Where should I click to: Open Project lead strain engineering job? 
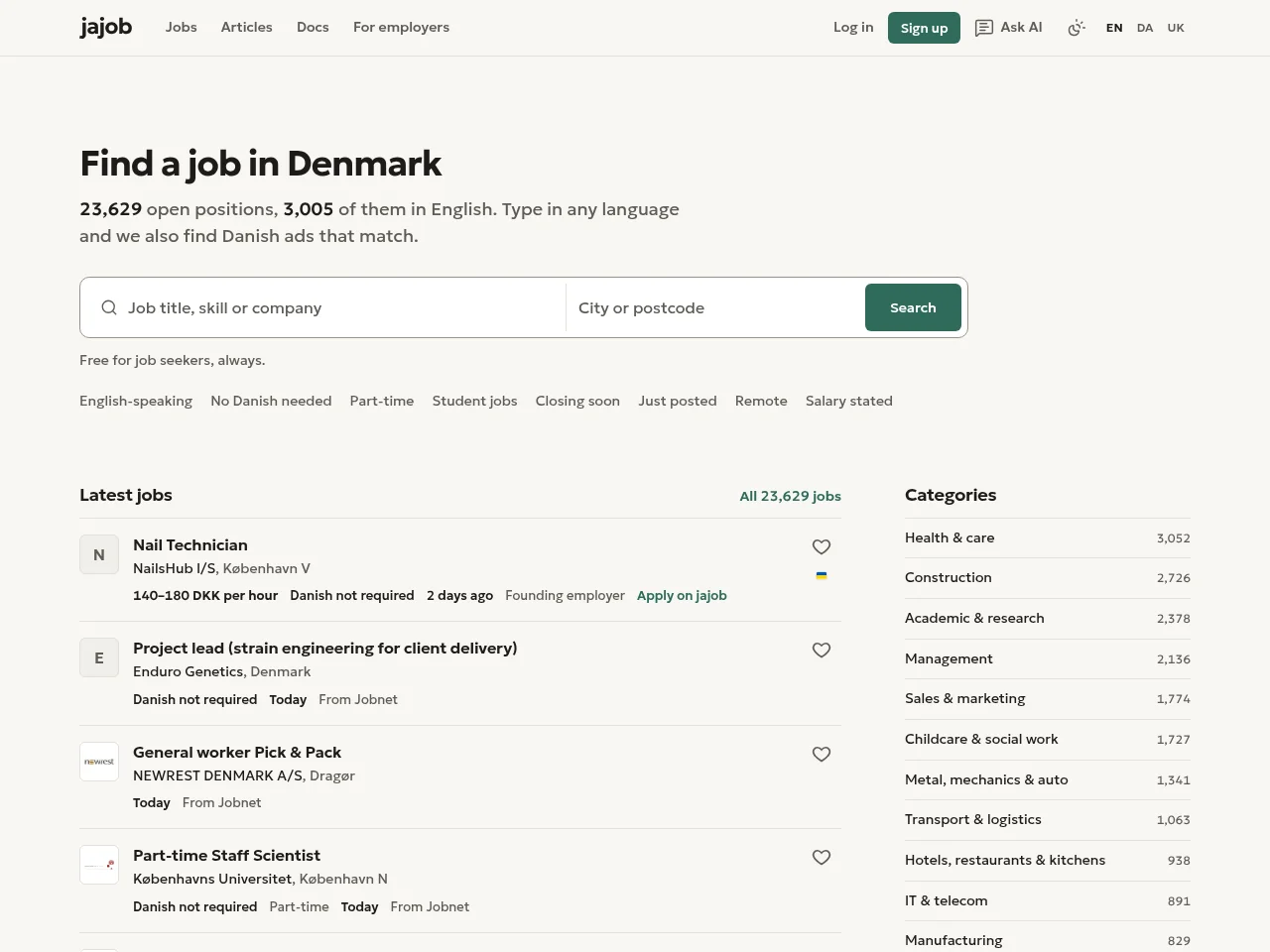point(325,648)
